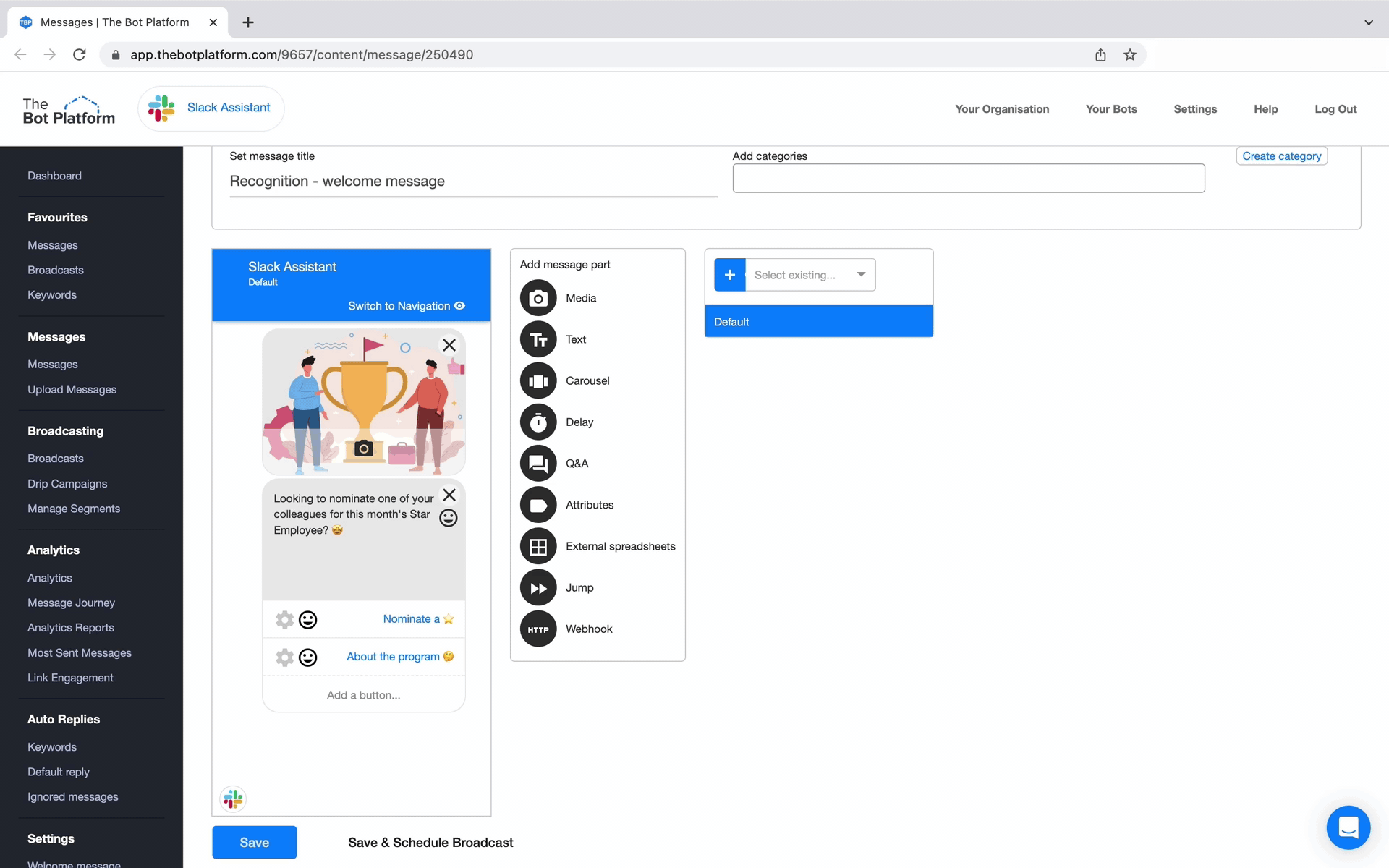The width and height of the screenshot is (1389, 868).
Task: Open the Add categories dropdown field
Action: click(x=968, y=178)
